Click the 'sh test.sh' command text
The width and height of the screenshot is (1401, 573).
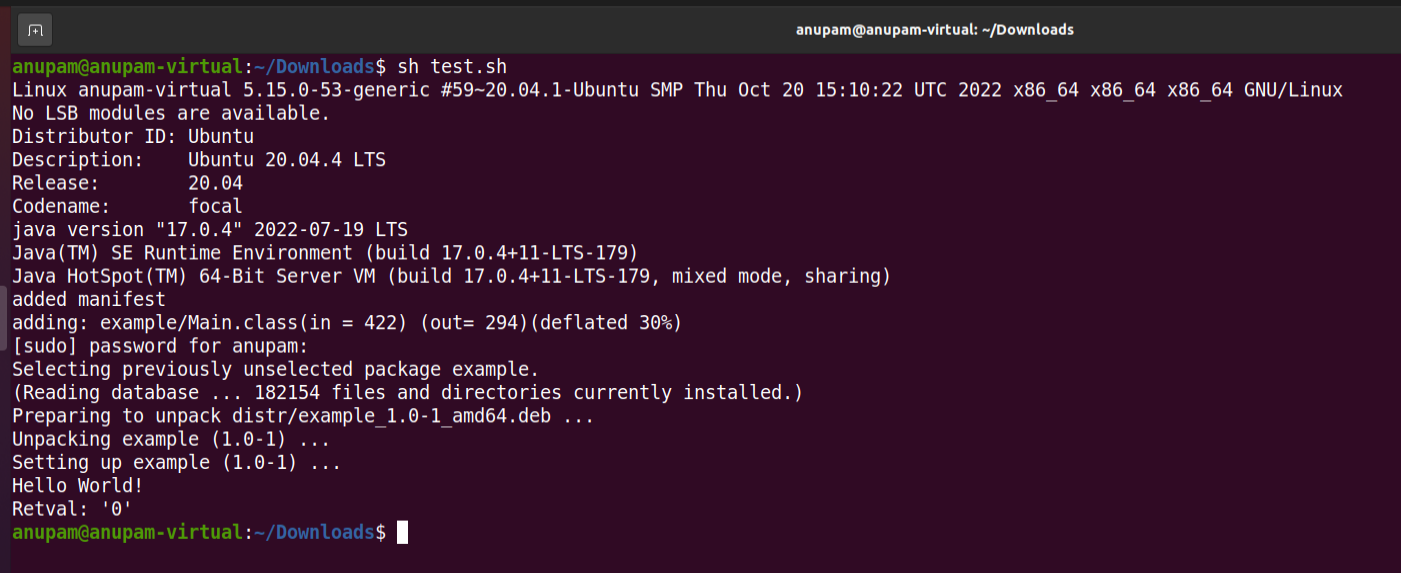452,67
